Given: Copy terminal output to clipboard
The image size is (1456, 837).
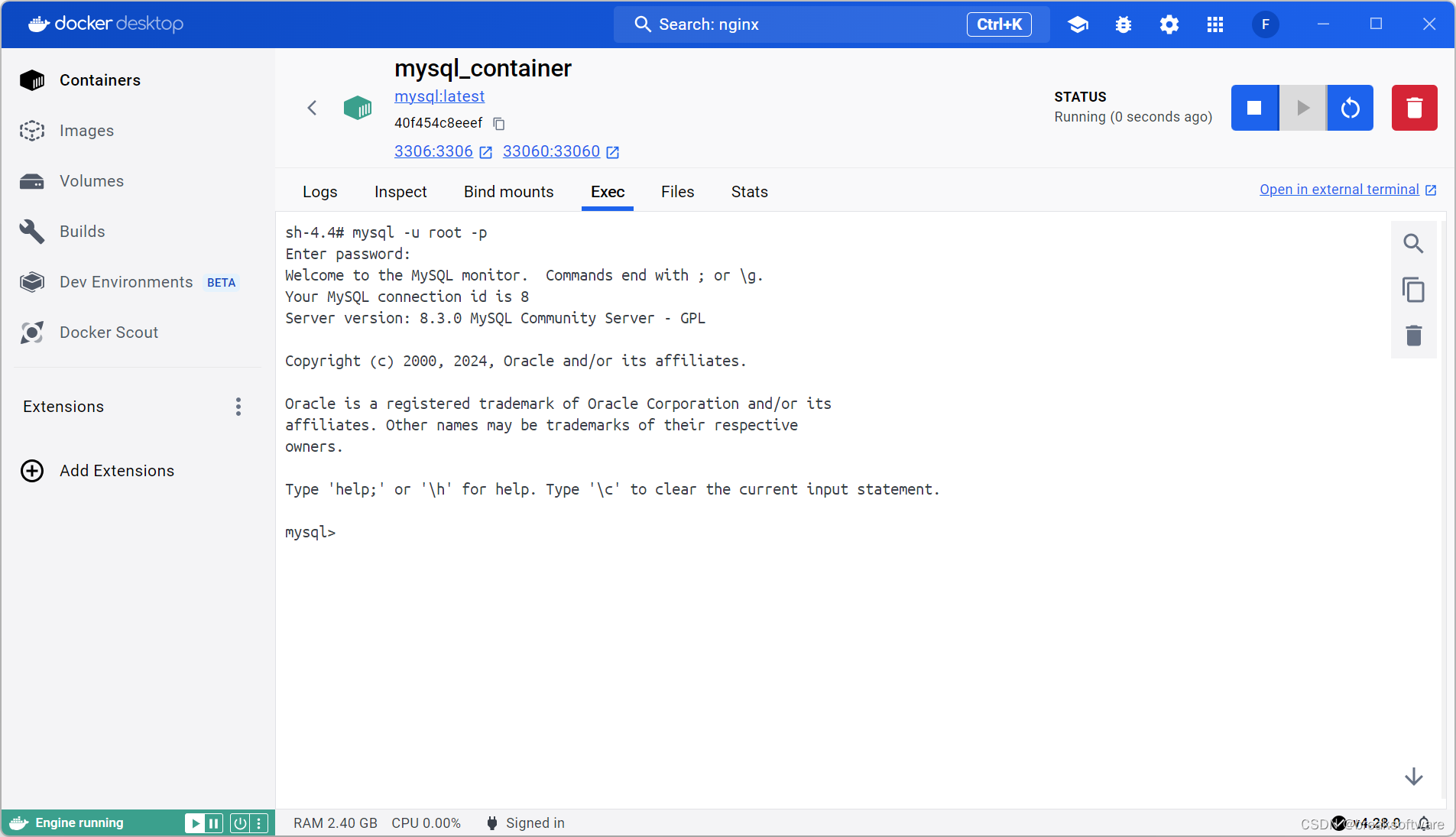Looking at the screenshot, I should pyautogui.click(x=1413, y=290).
